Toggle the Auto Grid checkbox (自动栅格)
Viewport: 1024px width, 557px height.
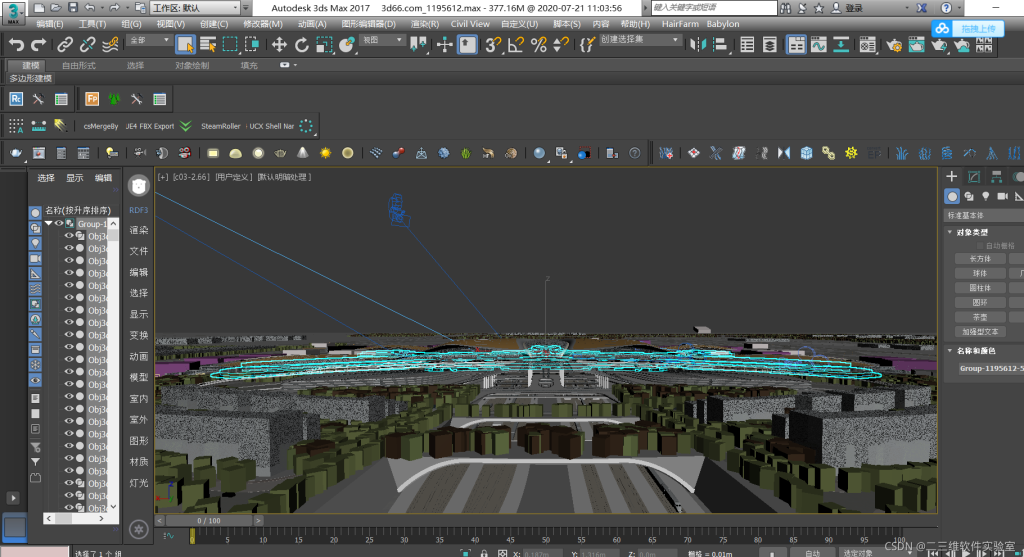click(x=980, y=245)
